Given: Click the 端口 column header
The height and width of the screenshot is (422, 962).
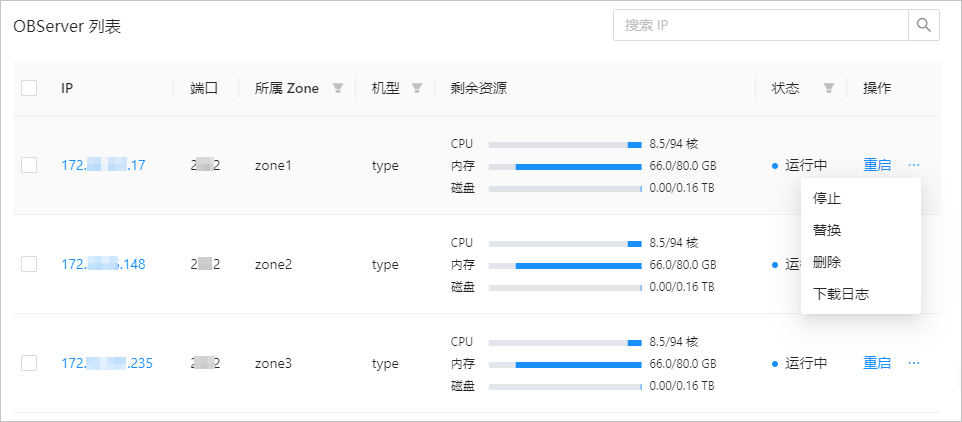Looking at the screenshot, I should (204, 88).
